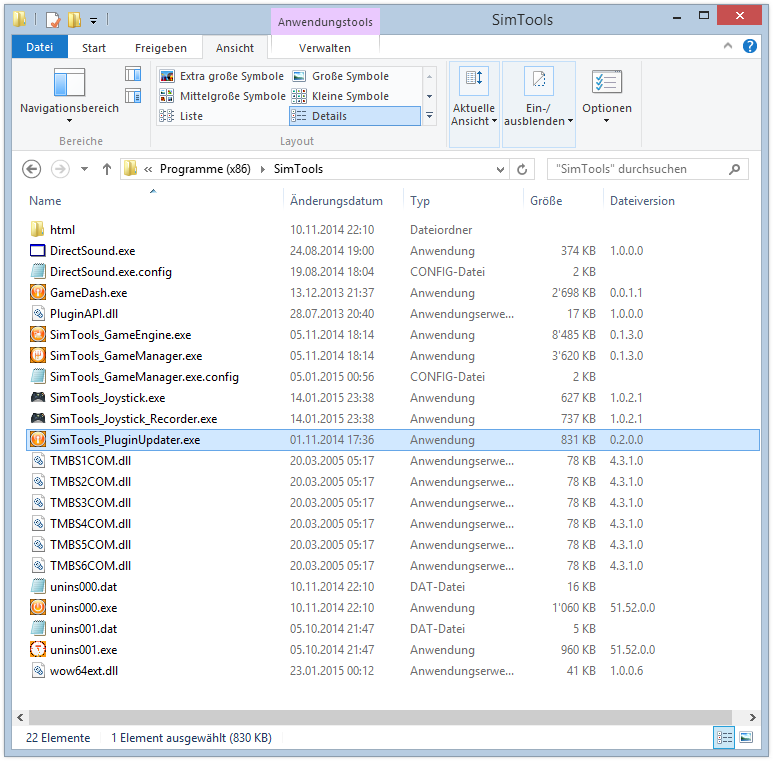Refresh the SimTools folder
773x761 pixels.
coord(522,170)
